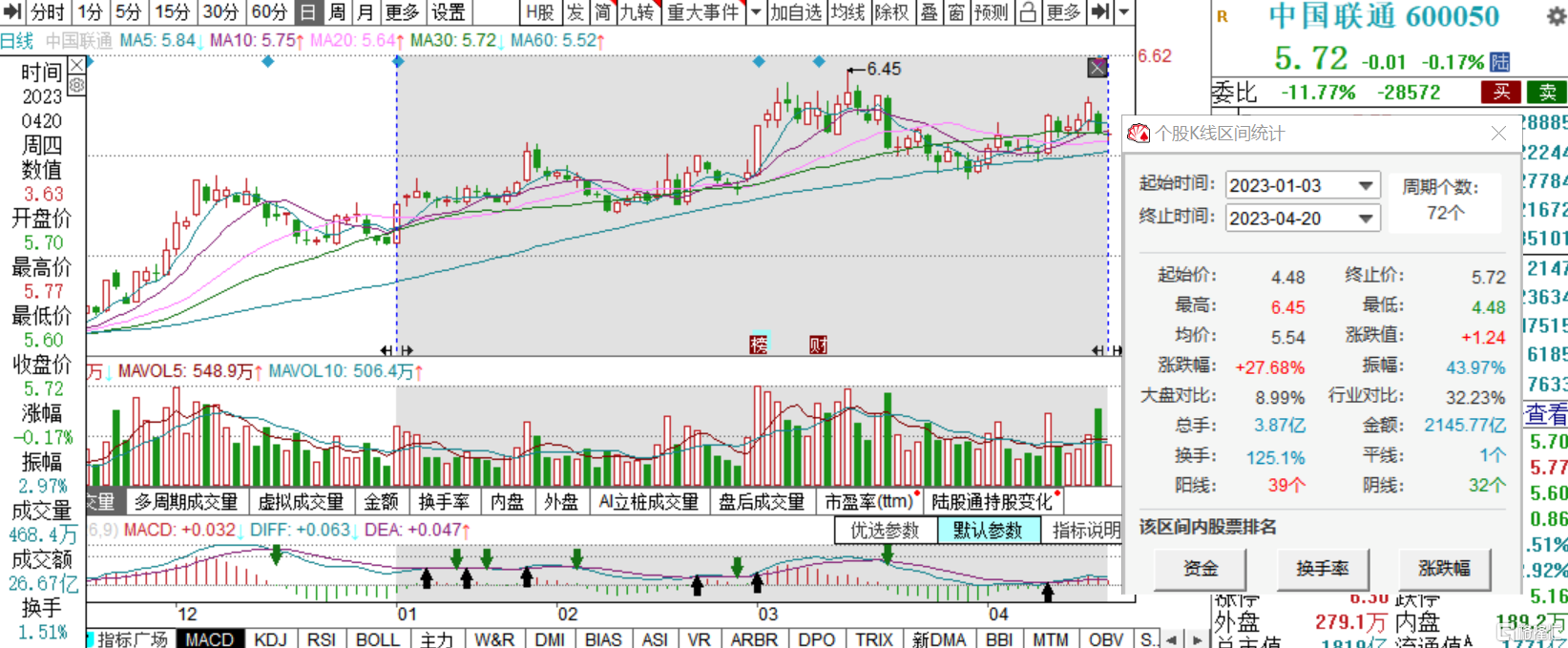Click the 涨跌幅 ranking button

click(1444, 569)
